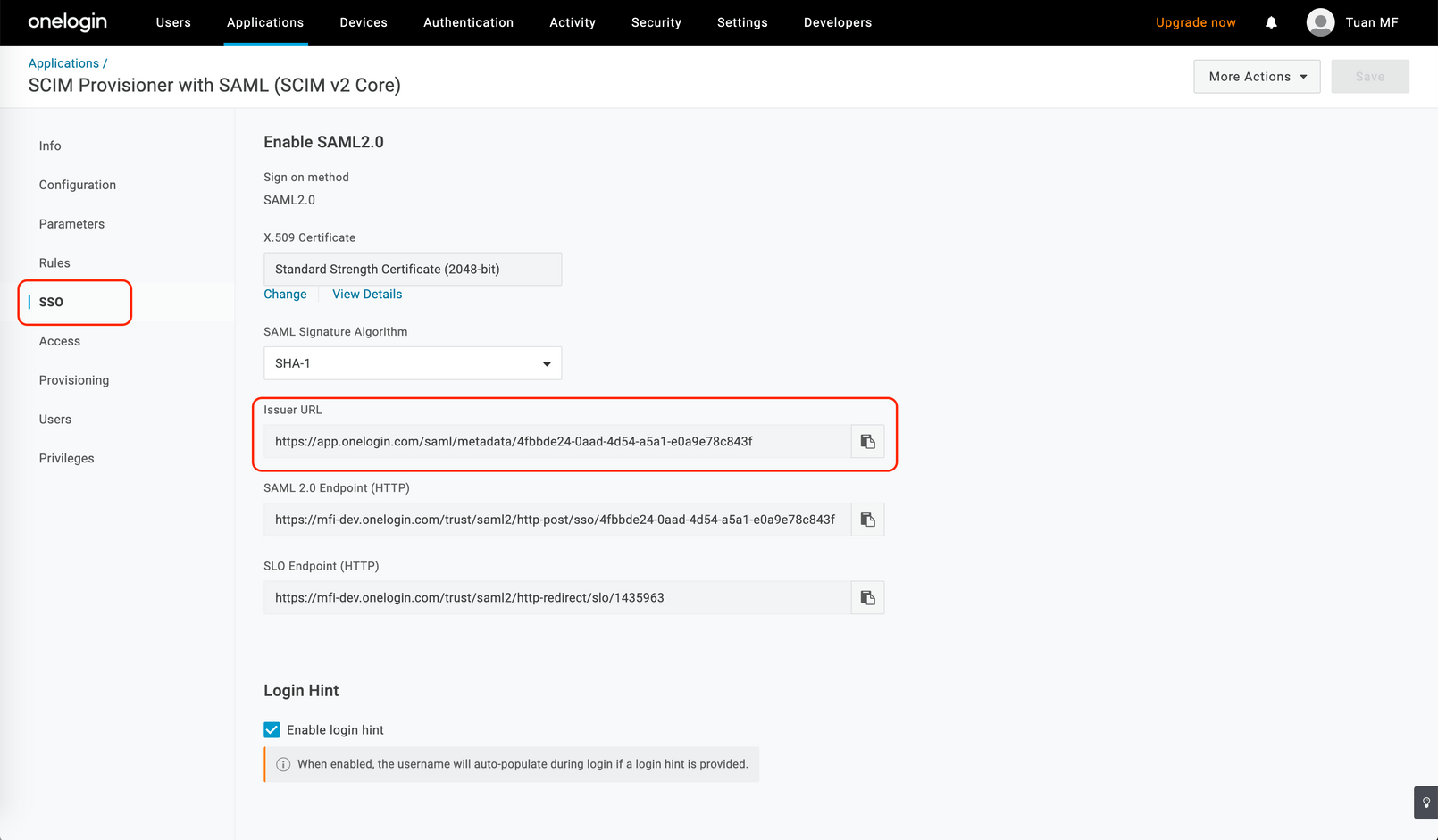Open the Authentication menu
This screenshot has height=840, width=1438.
pyautogui.click(x=468, y=22)
